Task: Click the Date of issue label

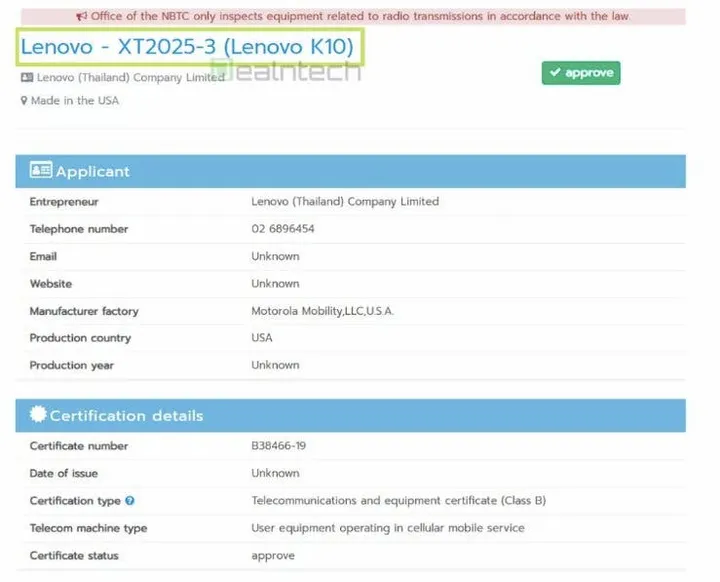Action: point(63,474)
